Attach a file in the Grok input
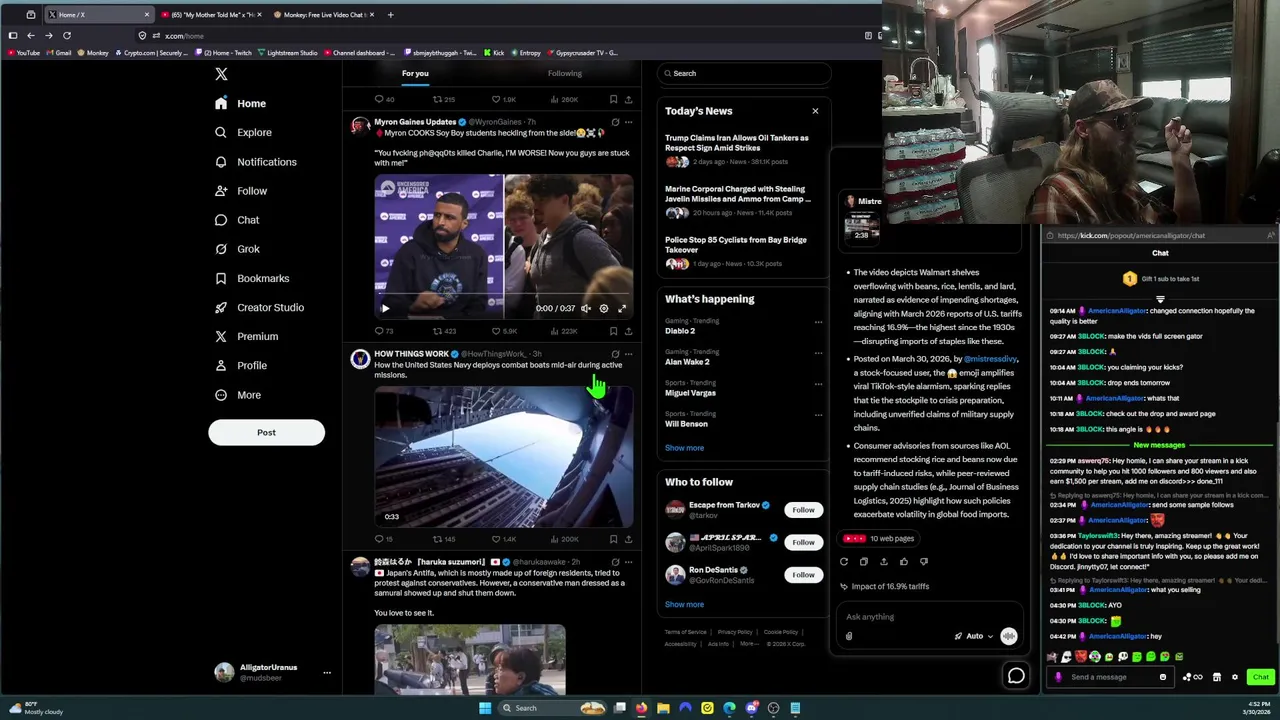The height and width of the screenshot is (720, 1280). pos(849,636)
